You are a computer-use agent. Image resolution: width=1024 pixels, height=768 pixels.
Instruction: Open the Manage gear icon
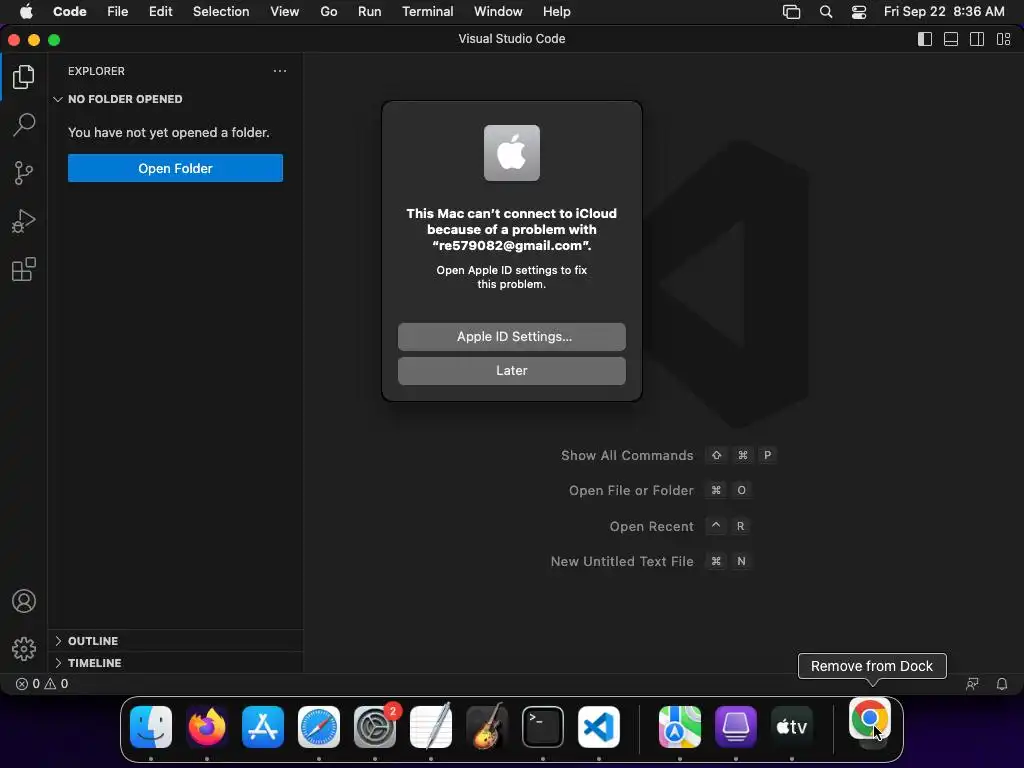click(24, 648)
